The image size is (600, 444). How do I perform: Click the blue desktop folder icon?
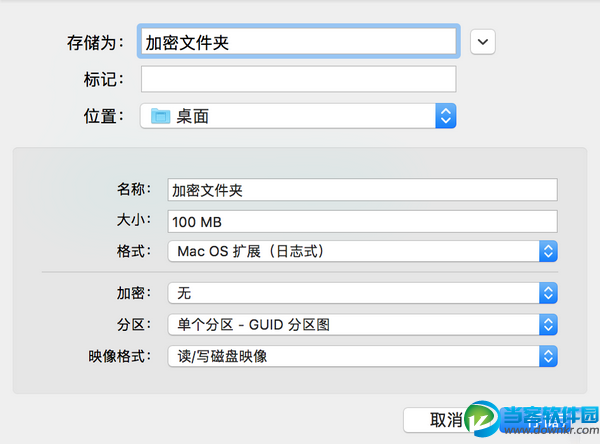[160, 116]
